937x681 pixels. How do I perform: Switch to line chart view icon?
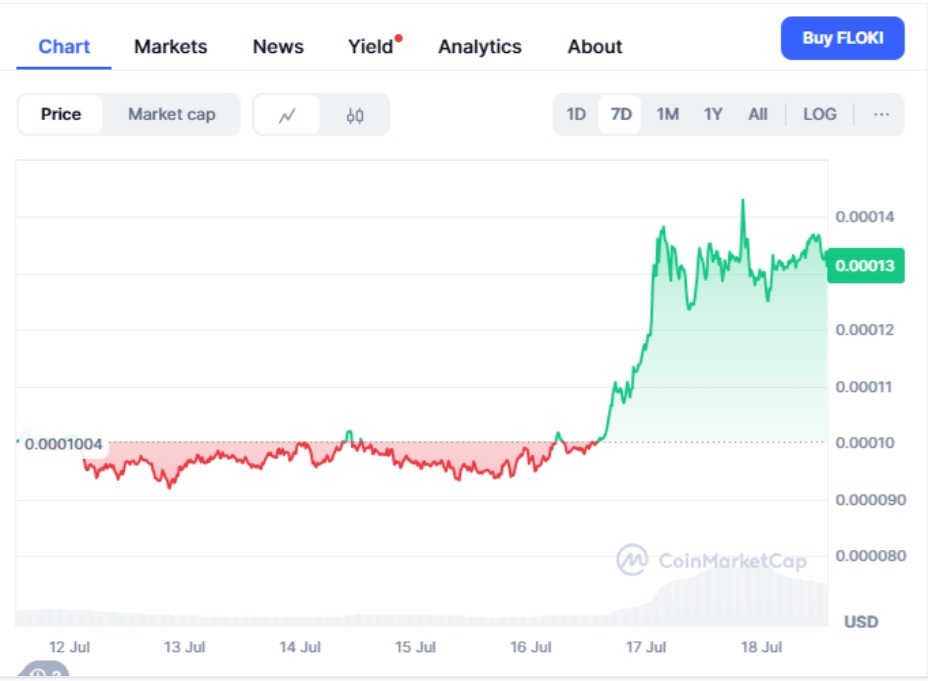pyautogui.click(x=287, y=115)
